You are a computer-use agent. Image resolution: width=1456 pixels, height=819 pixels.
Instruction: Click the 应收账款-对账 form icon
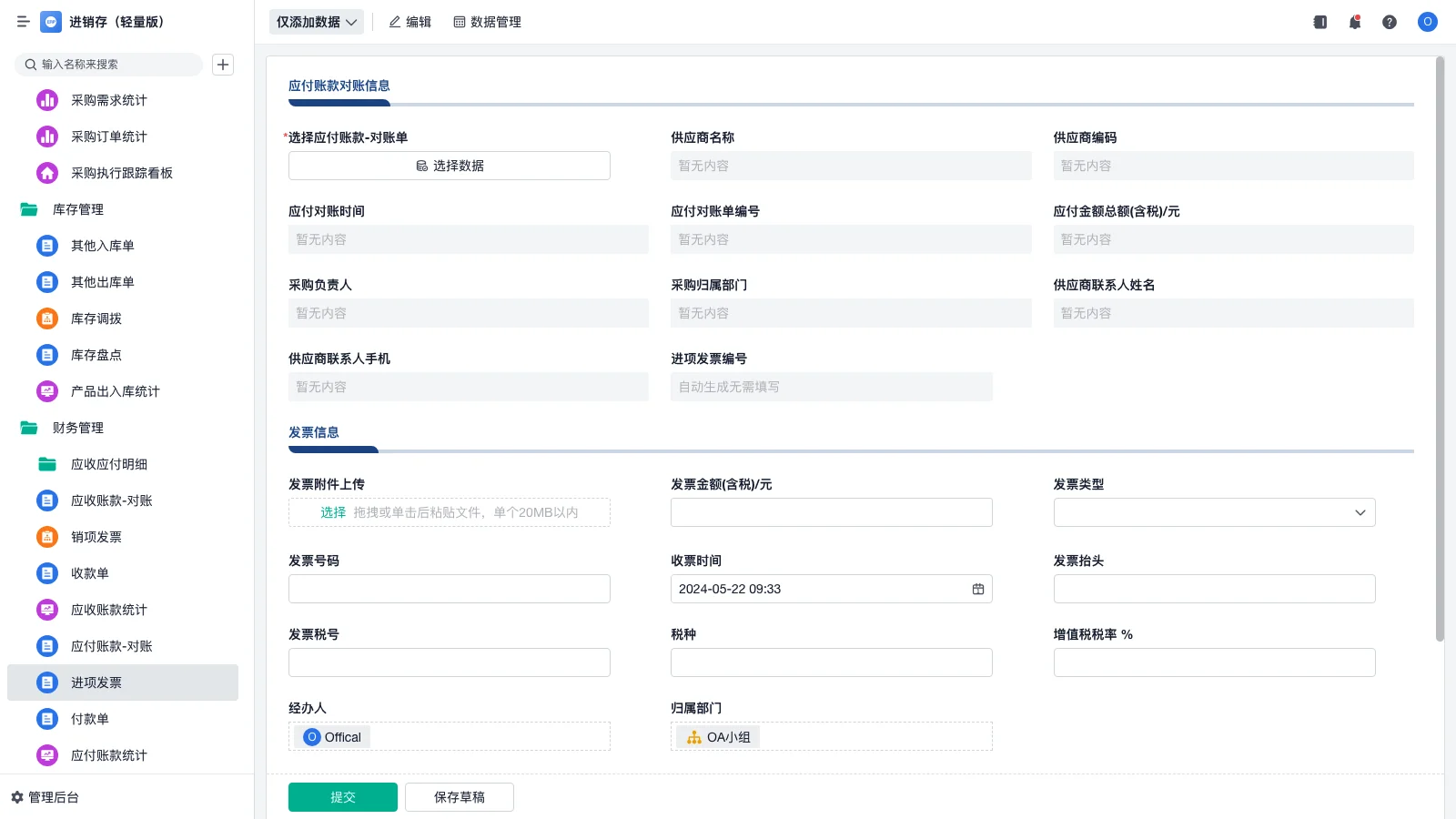pyautogui.click(x=47, y=500)
